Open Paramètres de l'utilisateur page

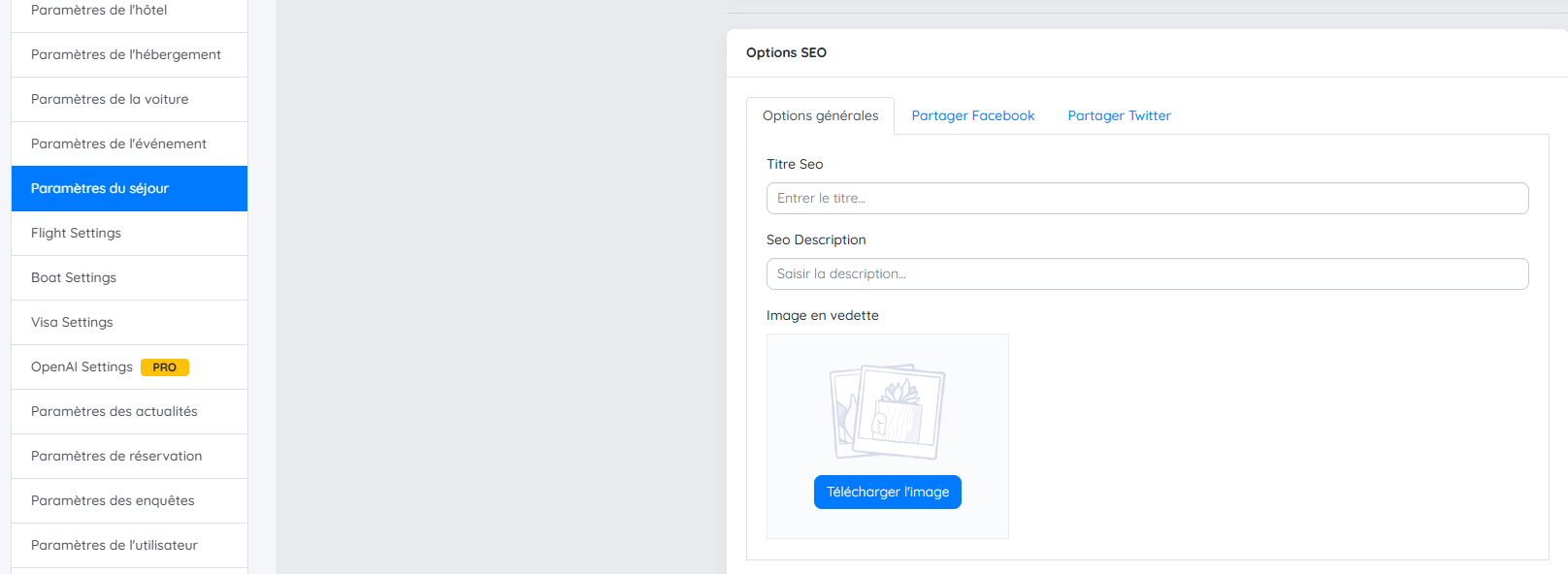click(114, 546)
